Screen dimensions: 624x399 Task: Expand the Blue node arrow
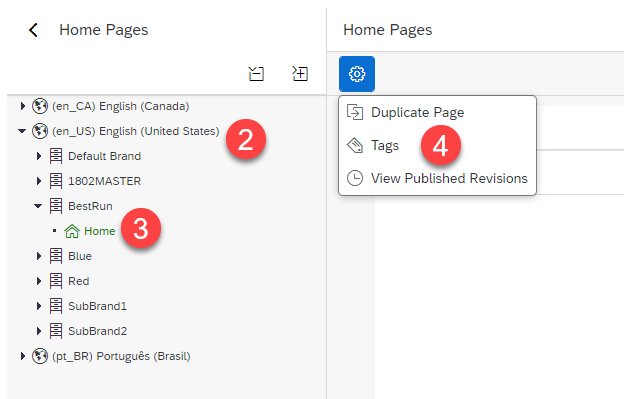click(39, 256)
